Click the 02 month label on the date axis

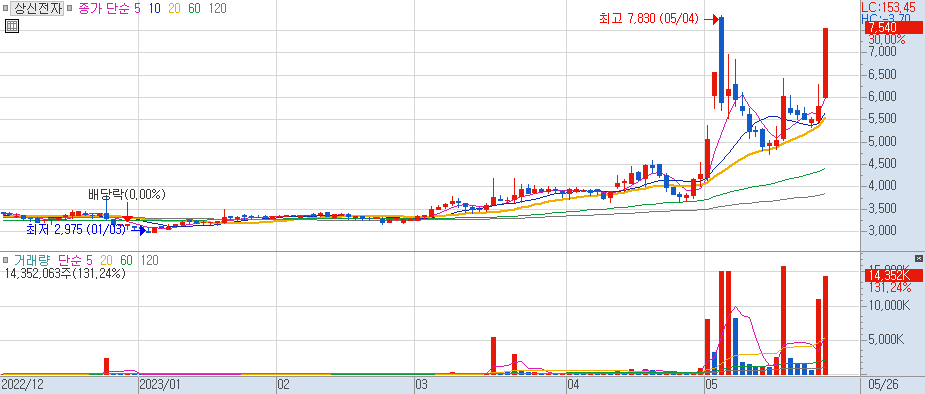(x=284, y=385)
